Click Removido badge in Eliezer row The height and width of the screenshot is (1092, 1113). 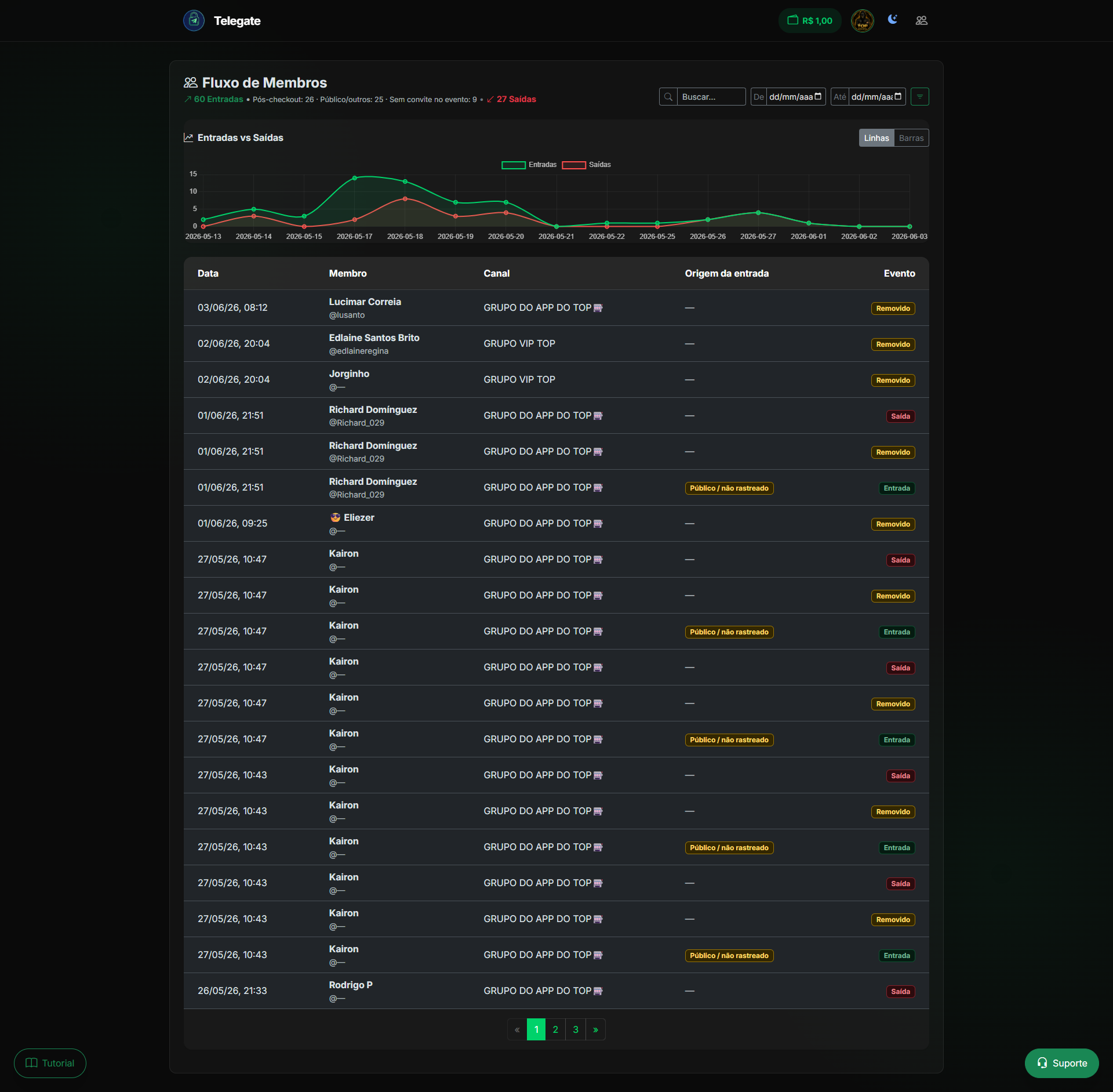(893, 524)
